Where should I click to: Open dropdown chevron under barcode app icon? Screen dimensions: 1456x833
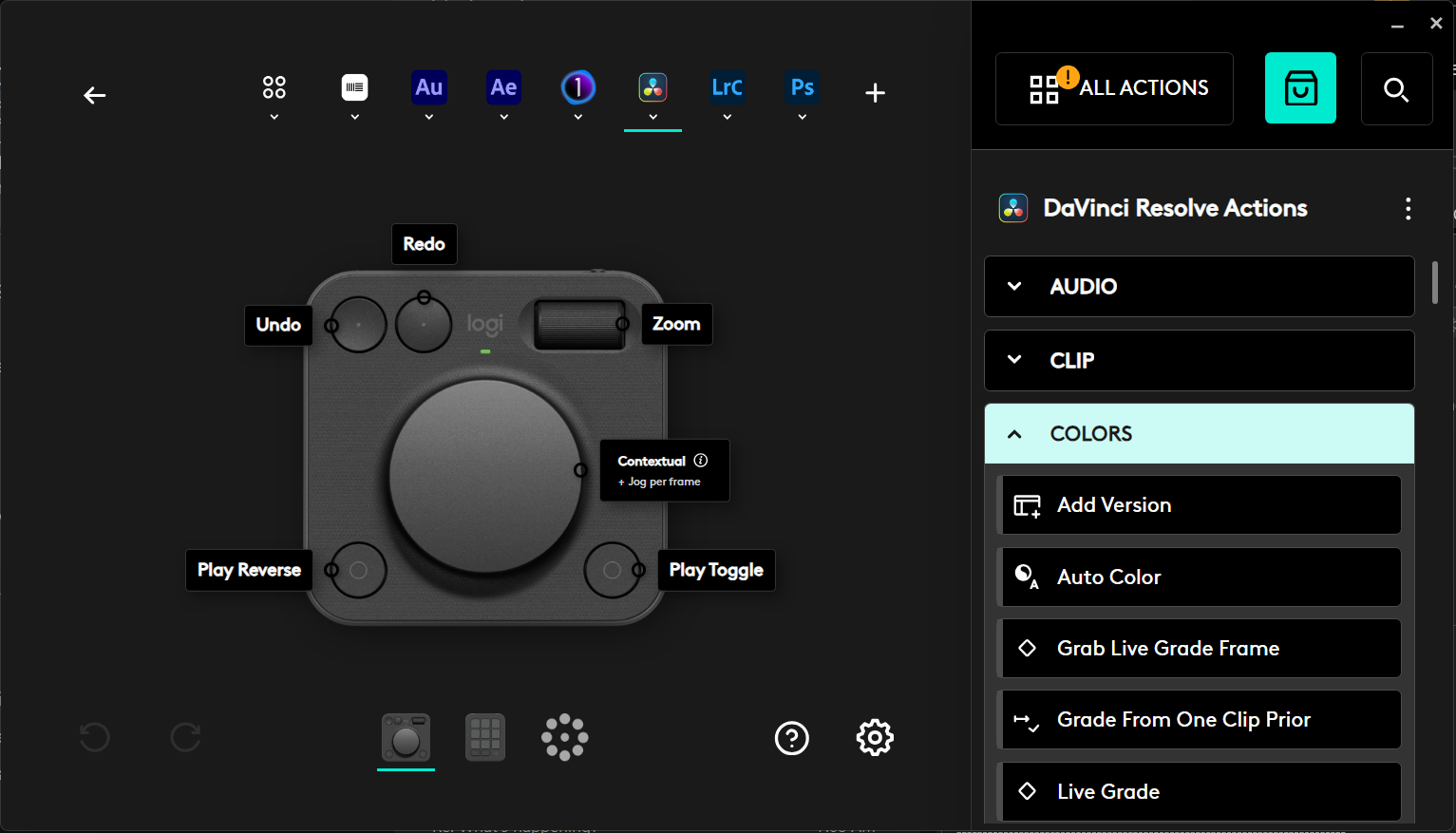click(354, 117)
